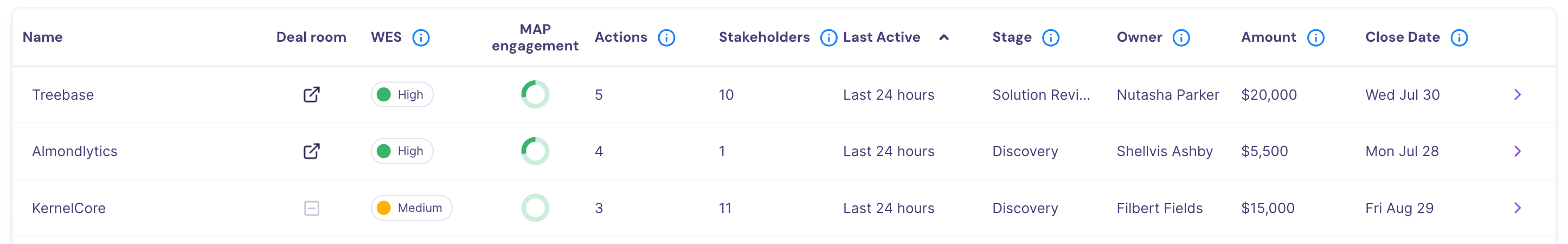The width and height of the screenshot is (1568, 244).
Task: Click the WES info icon
Action: (x=421, y=38)
